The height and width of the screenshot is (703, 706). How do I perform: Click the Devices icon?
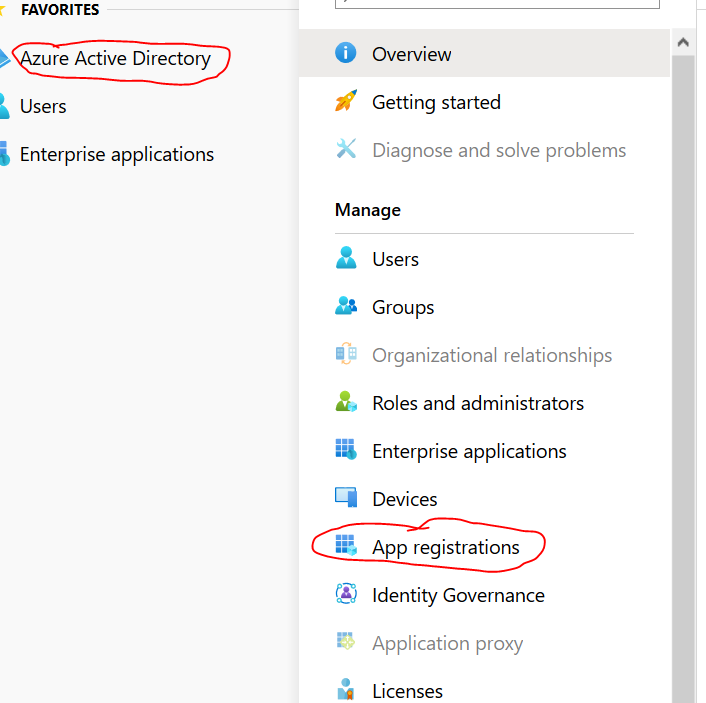click(346, 498)
